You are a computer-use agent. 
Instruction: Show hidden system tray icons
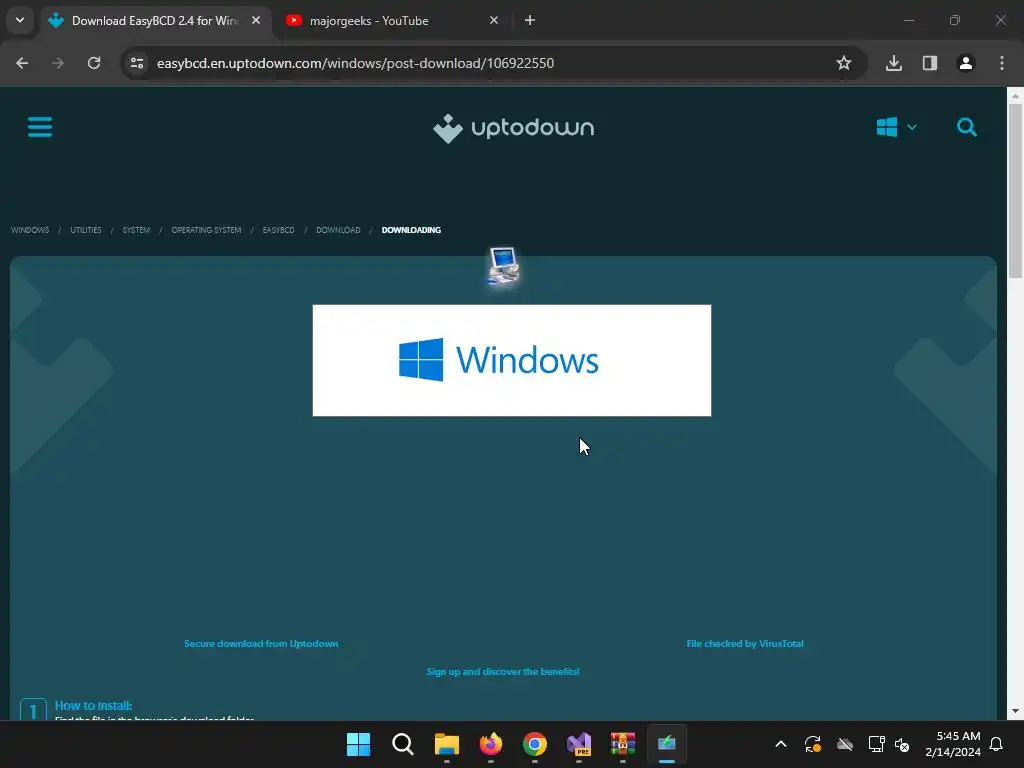click(x=780, y=744)
